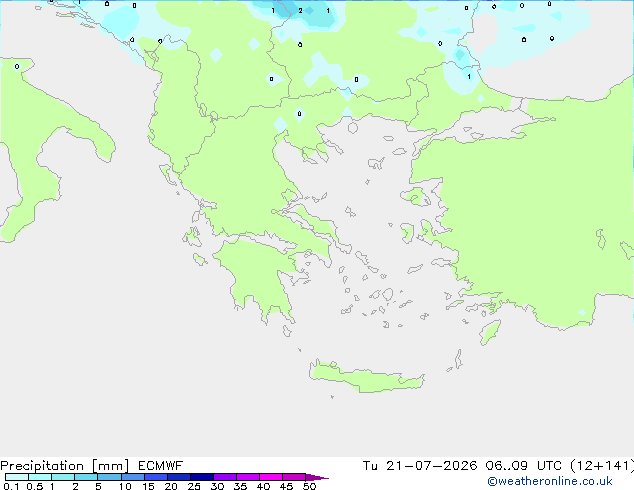Click the 'Precipitation [mm]' title text

(x=65, y=466)
